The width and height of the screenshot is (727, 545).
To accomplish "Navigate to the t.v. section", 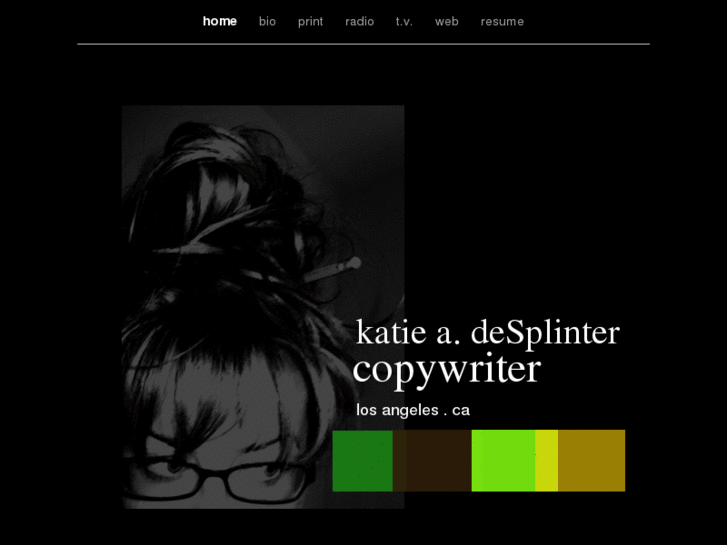I will [404, 21].
